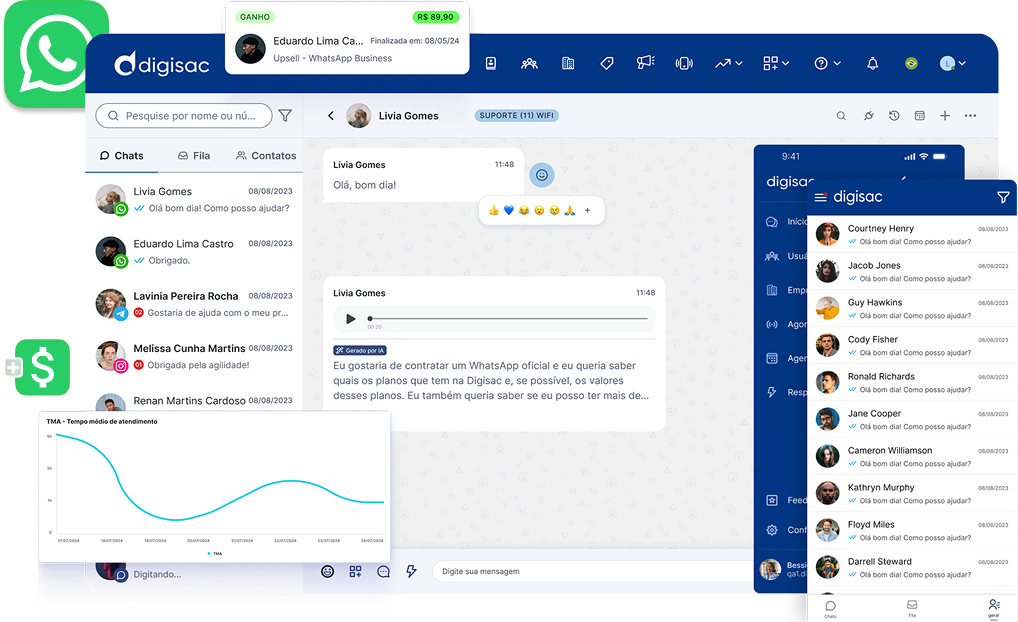Open the filter icon beside the search box
Image resolution: width=1018 pixels, height=622 pixels.
285,116
